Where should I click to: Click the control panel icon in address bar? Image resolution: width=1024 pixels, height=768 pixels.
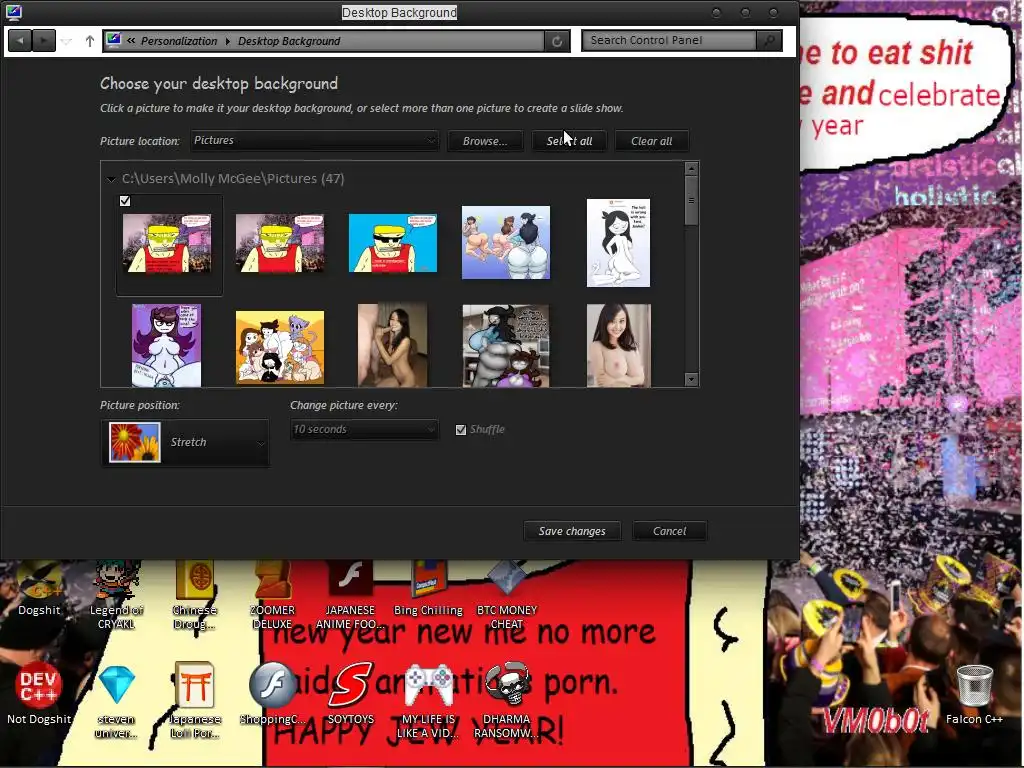tap(114, 40)
